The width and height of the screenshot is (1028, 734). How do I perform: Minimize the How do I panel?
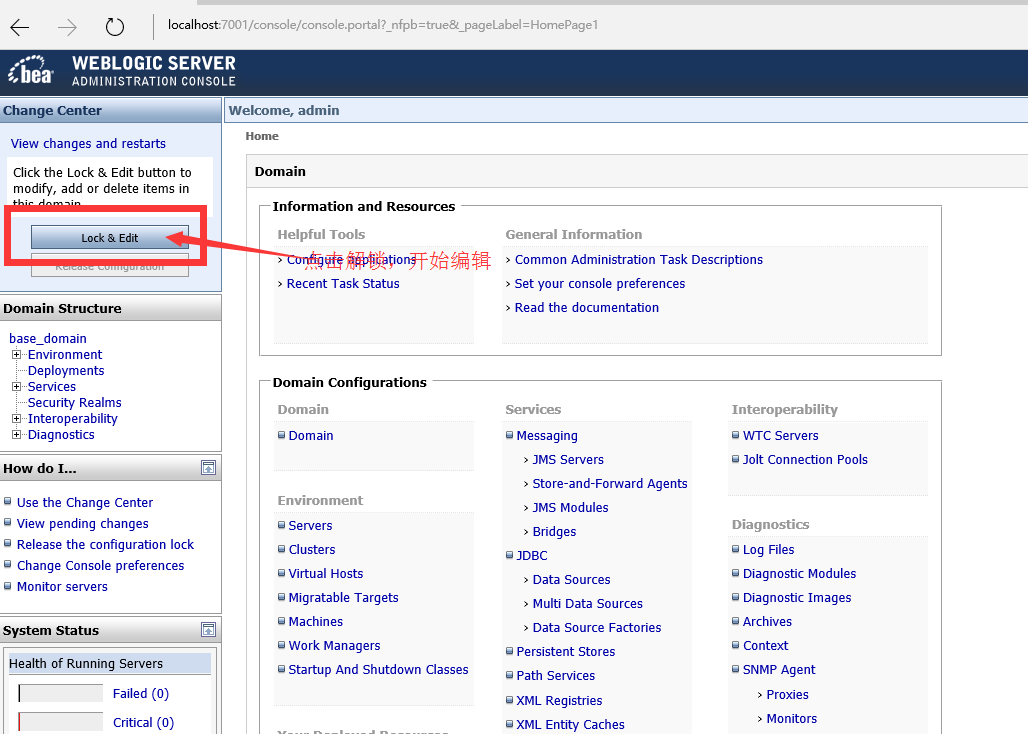point(208,468)
